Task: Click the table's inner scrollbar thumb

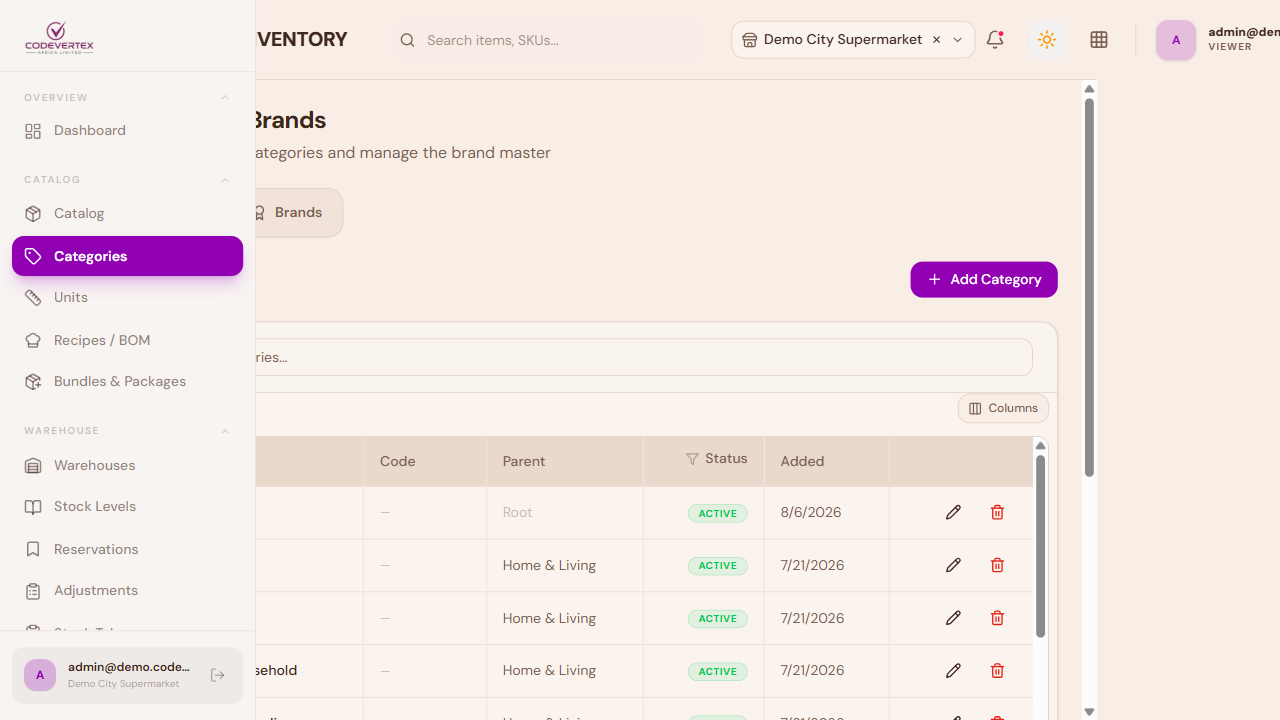Action: coord(1040,546)
